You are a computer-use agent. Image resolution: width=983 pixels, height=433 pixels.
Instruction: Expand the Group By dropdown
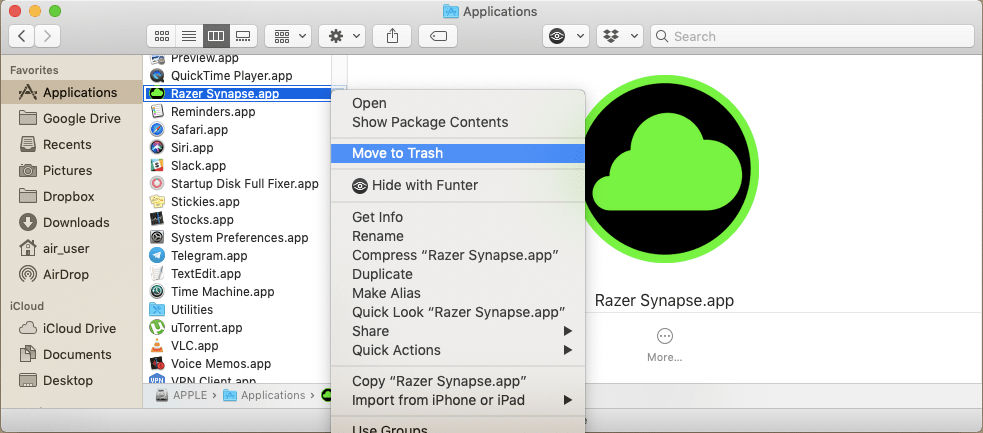pos(288,36)
